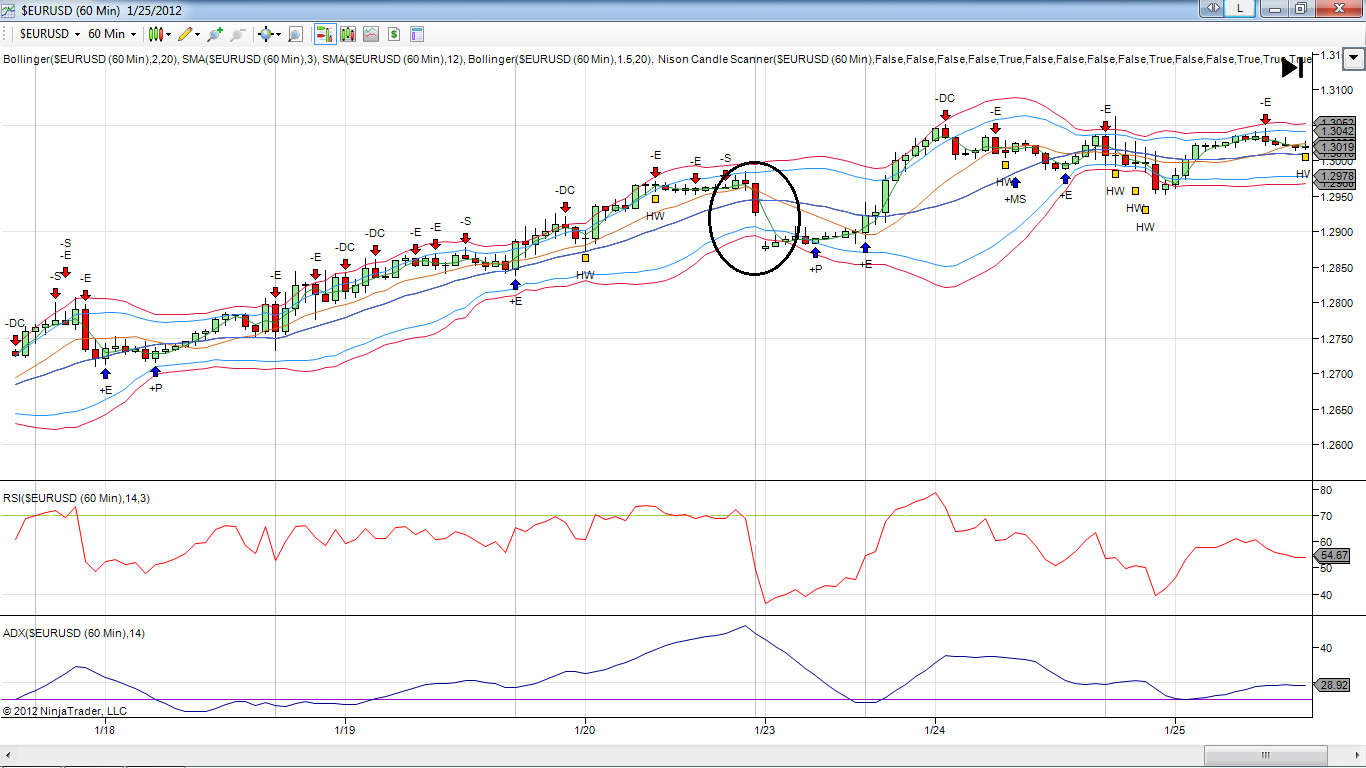Click the 1/24 date label on the time axis
1366x768 pixels.
coord(935,730)
